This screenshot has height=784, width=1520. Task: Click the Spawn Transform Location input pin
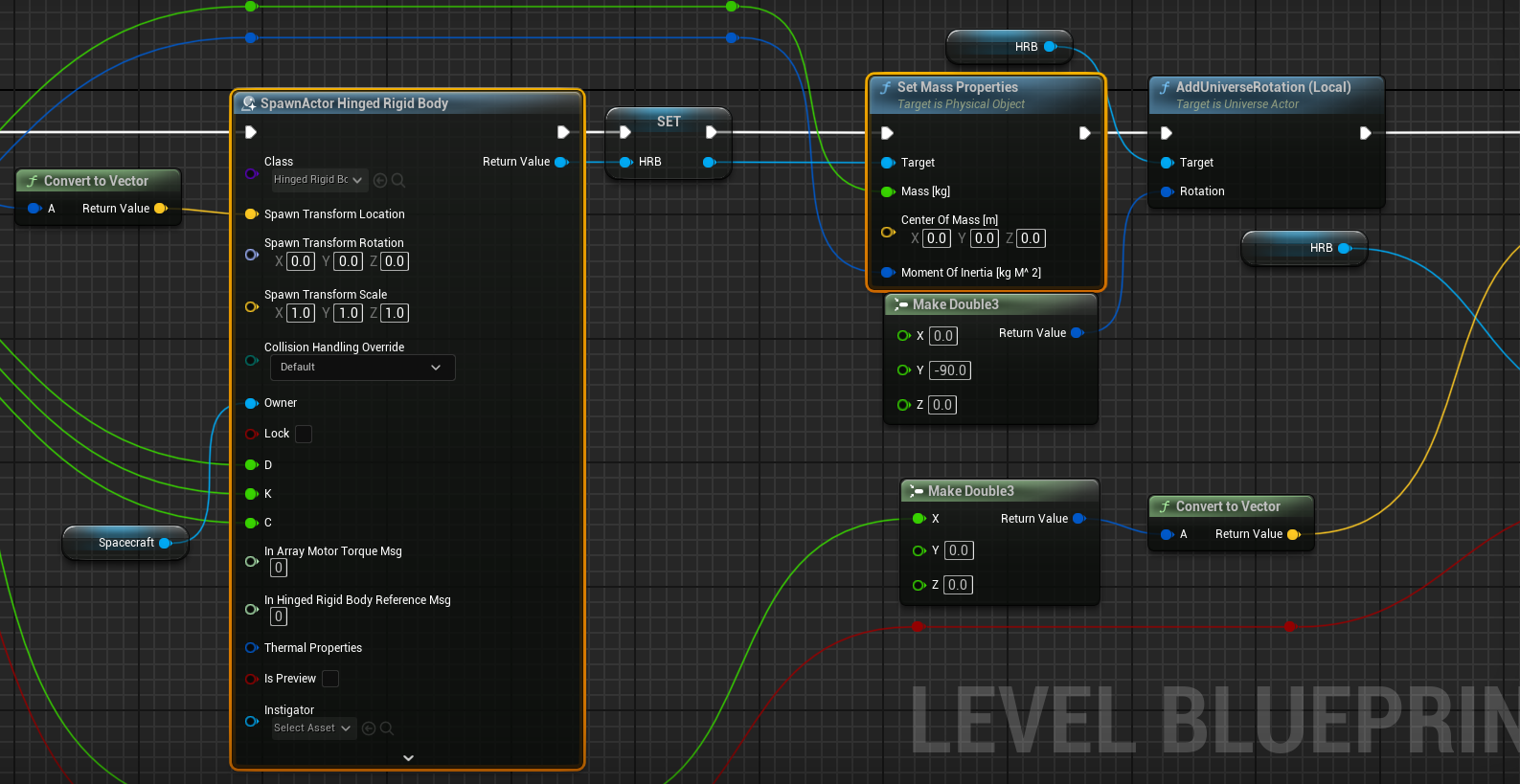tap(251, 214)
